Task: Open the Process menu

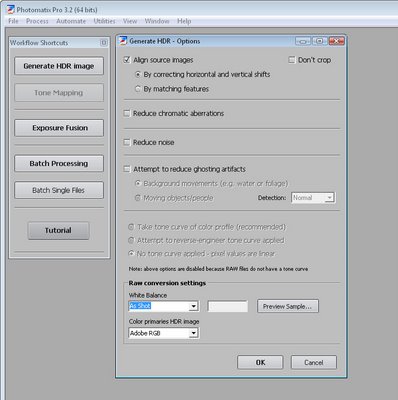Action: 37,21
